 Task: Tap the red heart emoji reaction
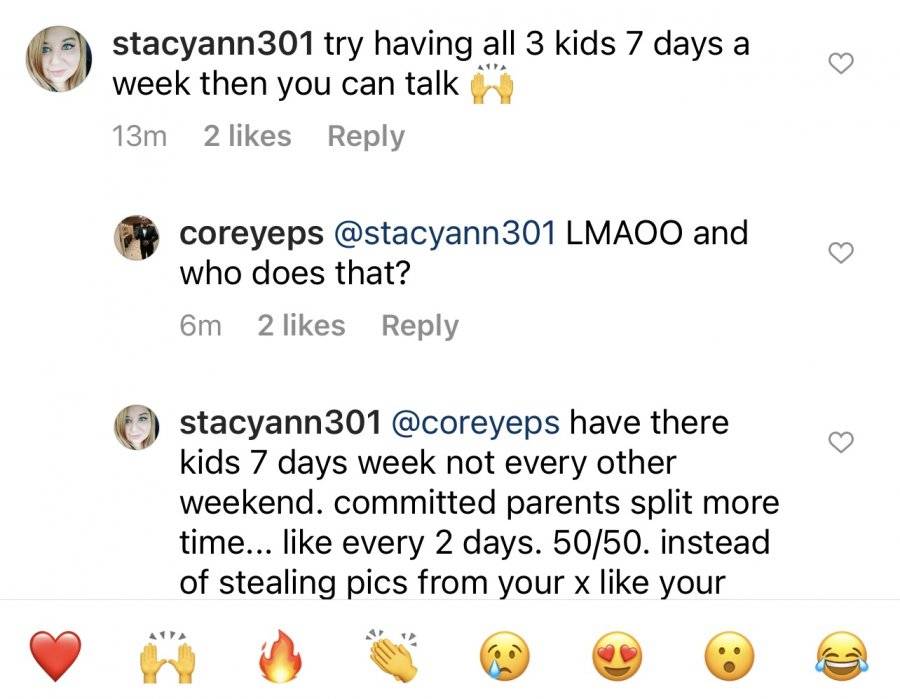(55, 655)
